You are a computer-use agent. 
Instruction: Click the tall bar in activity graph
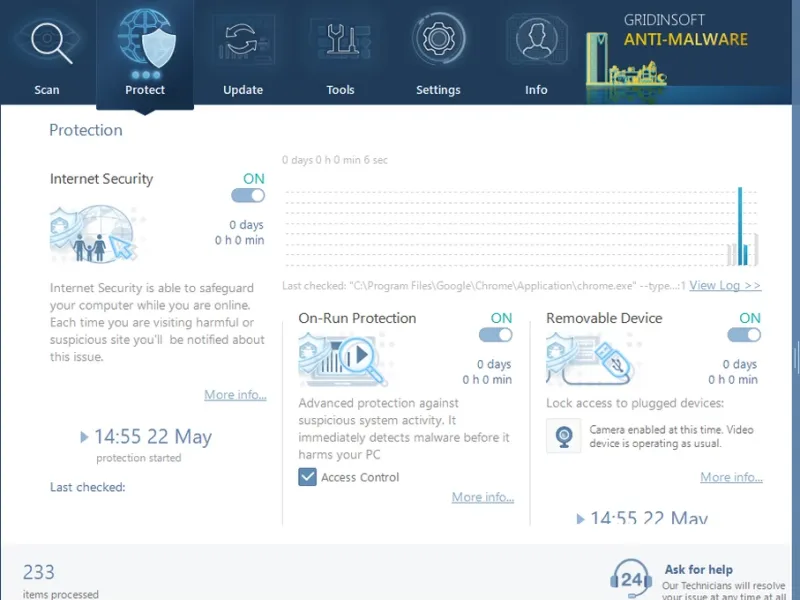click(740, 226)
